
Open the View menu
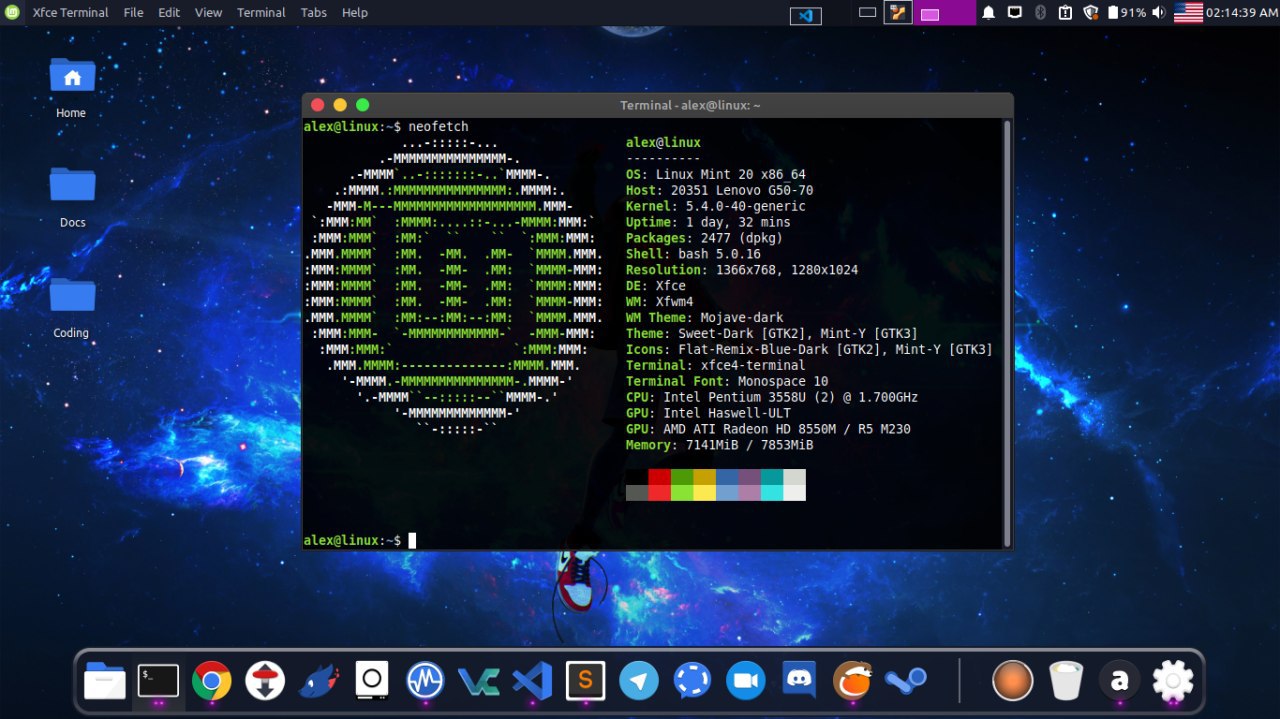[208, 12]
